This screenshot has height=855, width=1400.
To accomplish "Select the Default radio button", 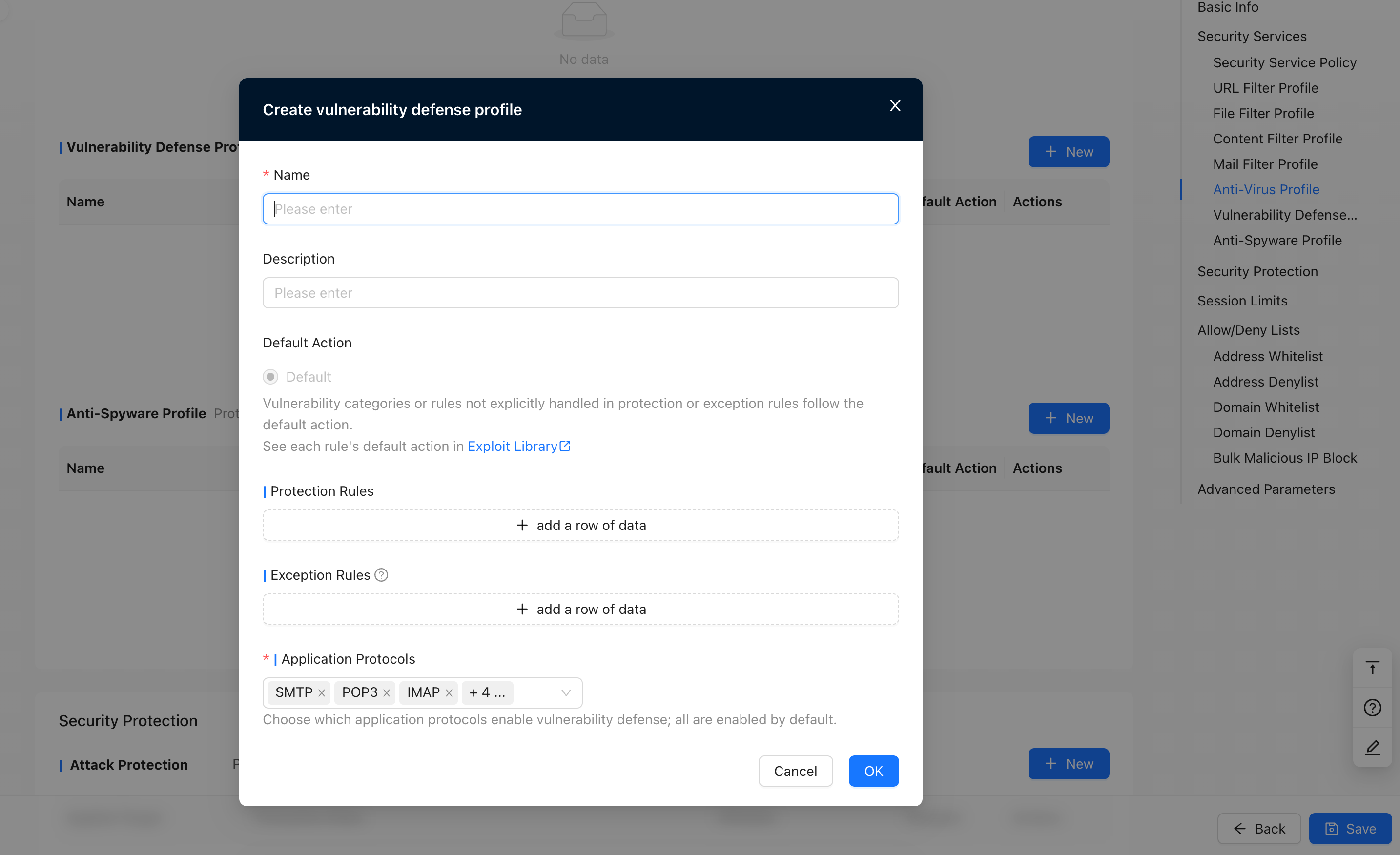I will click(x=270, y=377).
